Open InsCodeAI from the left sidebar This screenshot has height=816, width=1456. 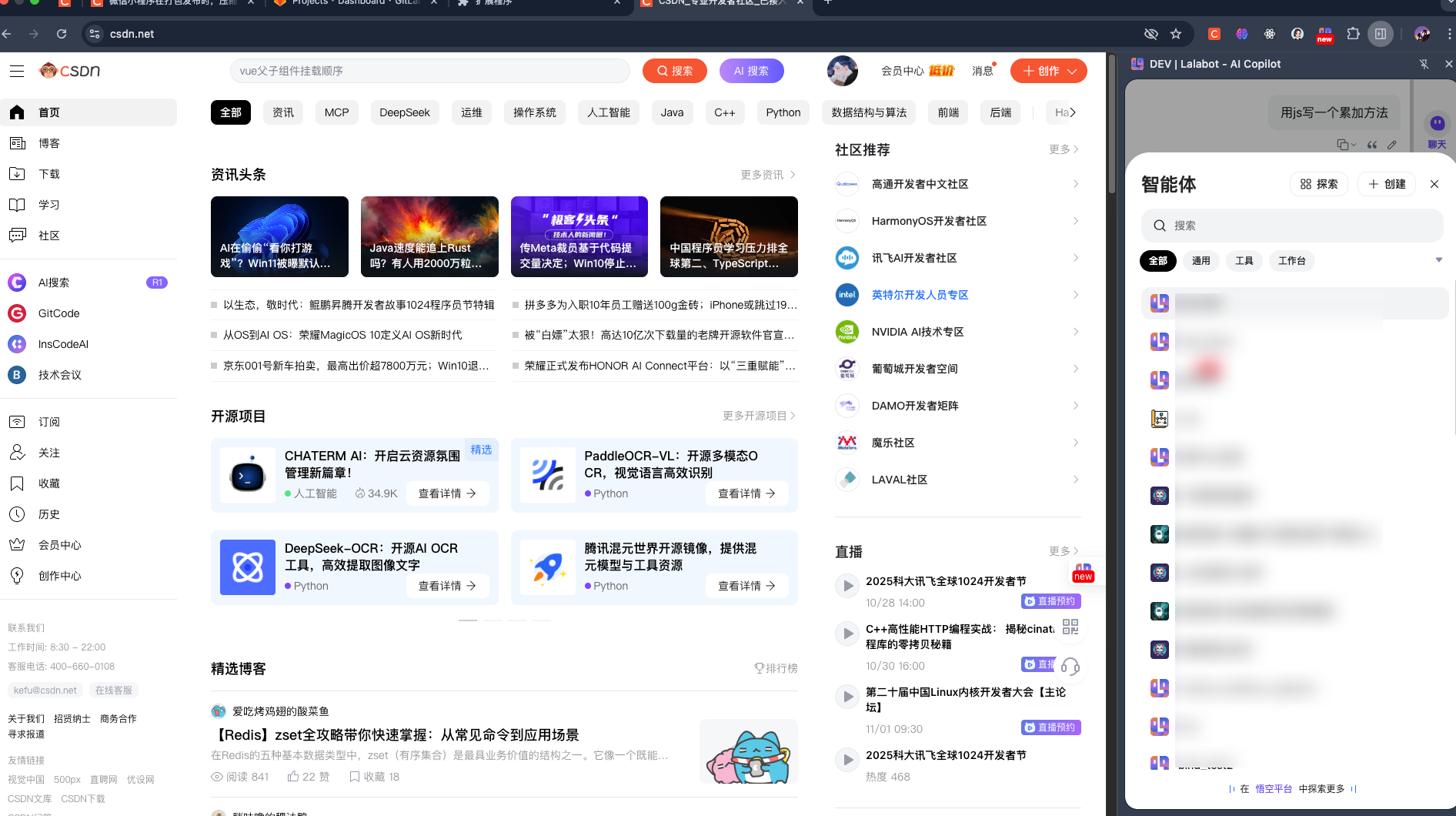tap(17, 344)
